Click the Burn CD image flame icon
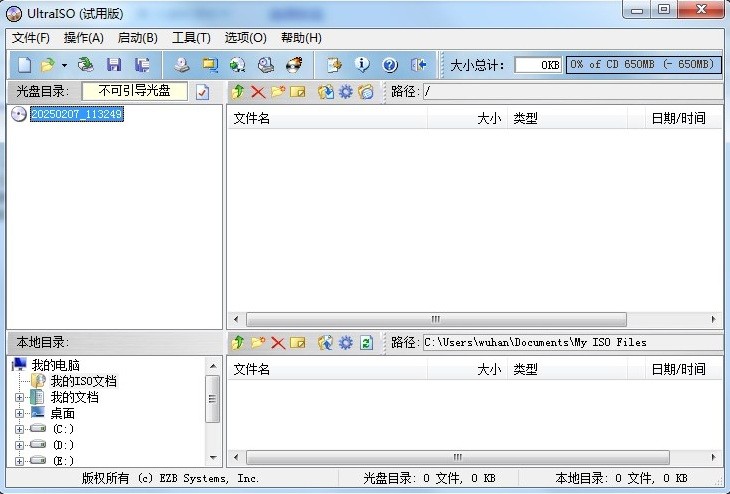The height and width of the screenshot is (494, 730). pyautogui.click(x=294, y=65)
